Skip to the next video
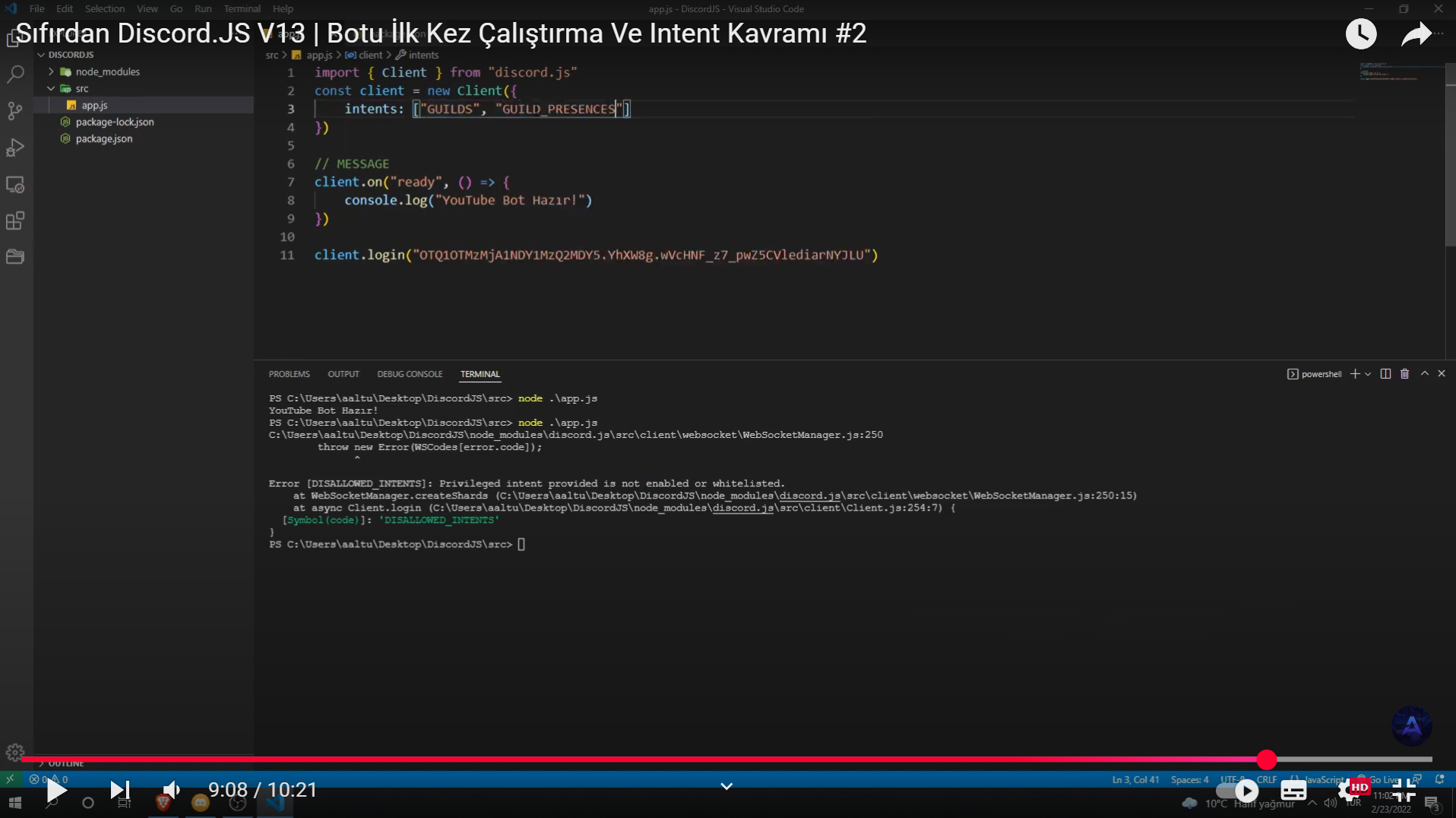The image size is (1456, 818). [x=120, y=791]
